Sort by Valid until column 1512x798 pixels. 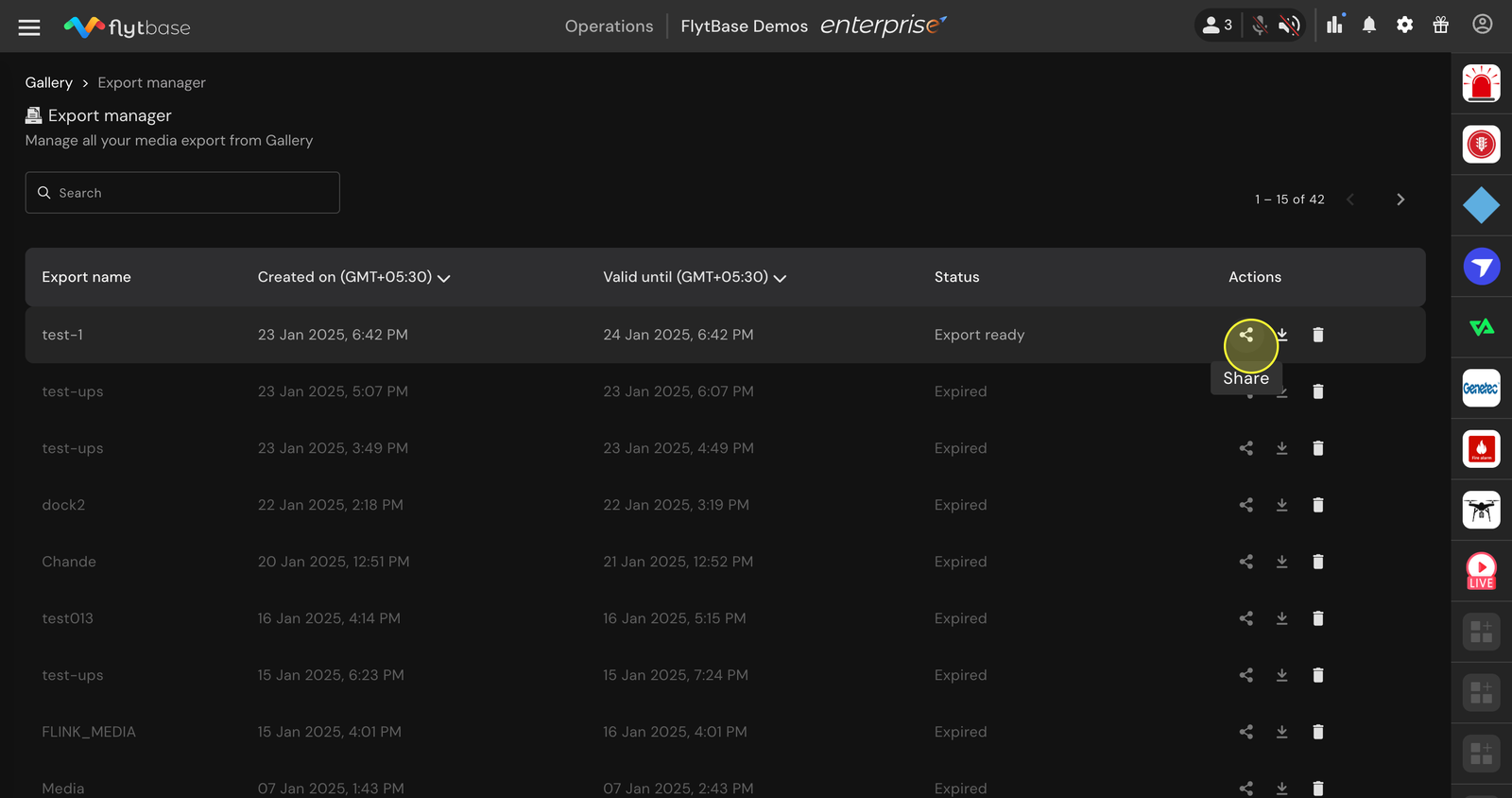[695, 277]
